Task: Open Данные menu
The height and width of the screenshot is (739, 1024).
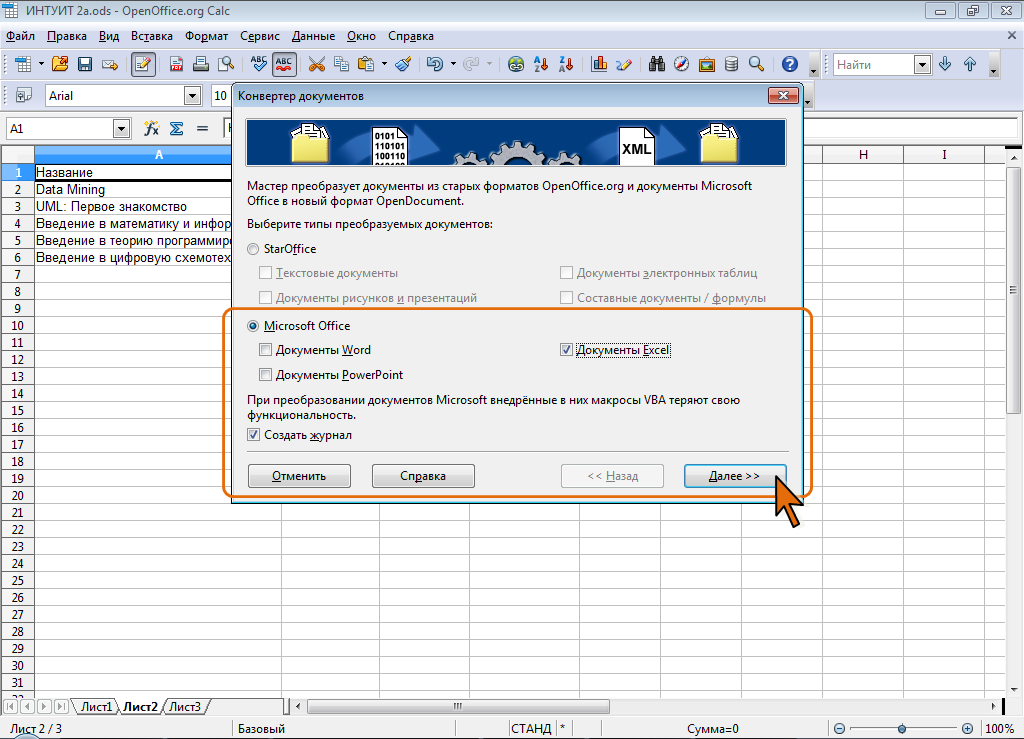Action: point(313,37)
